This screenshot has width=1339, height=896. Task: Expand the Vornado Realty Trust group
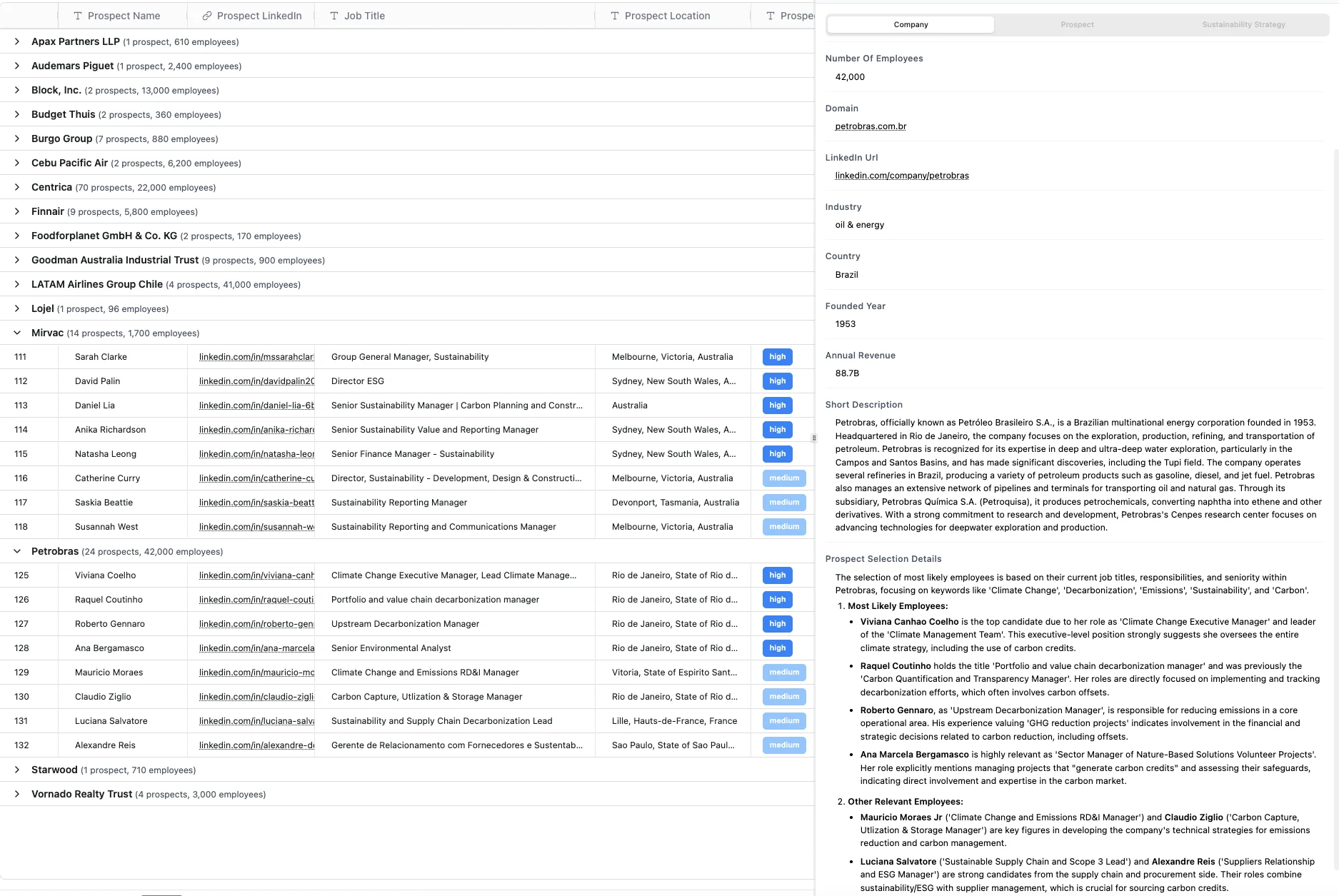tap(17, 794)
